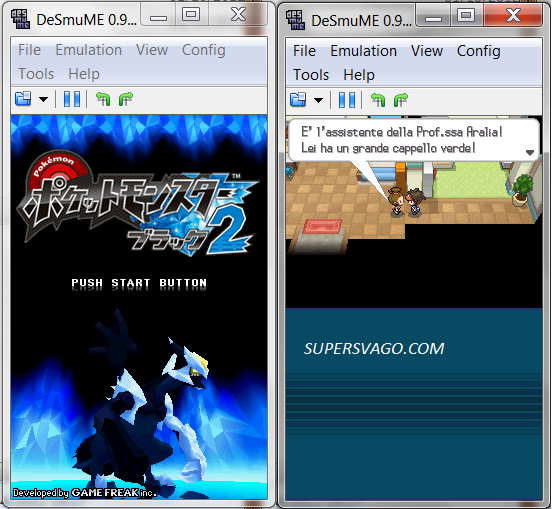Image resolution: width=552 pixels, height=509 pixels.
Task: Rotate screen counter-clockwise in the right window
Action: pos(378,100)
